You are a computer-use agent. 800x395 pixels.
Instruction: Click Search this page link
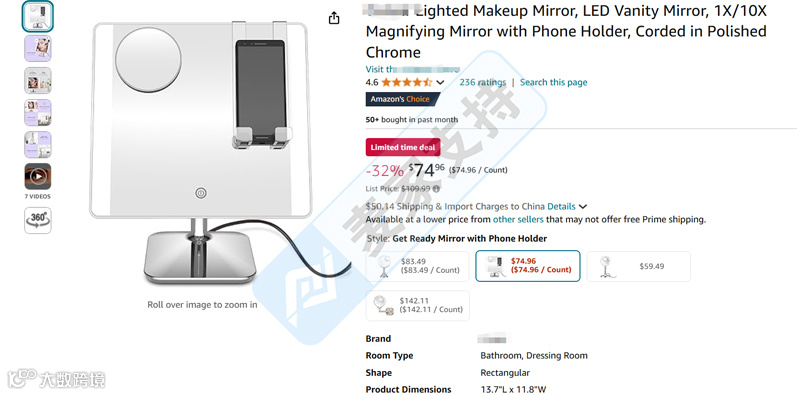[554, 82]
